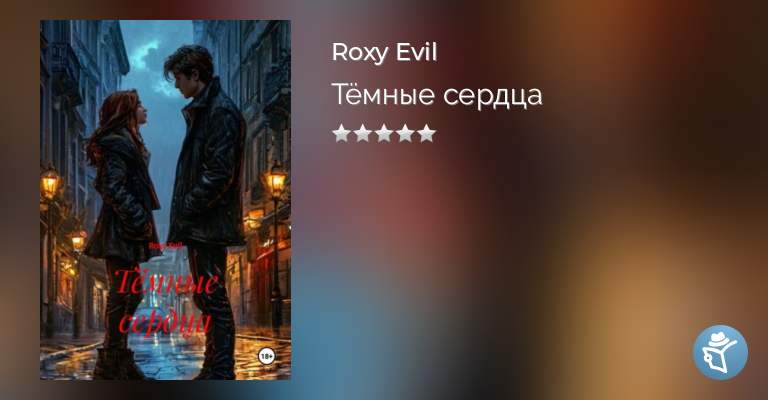
Task: Click the red word сердца on cover
Action: (x=165, y=322)
